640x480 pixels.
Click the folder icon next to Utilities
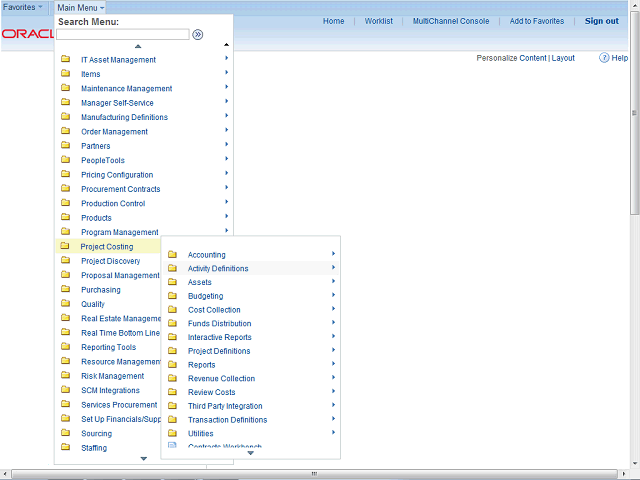point(172,434)
